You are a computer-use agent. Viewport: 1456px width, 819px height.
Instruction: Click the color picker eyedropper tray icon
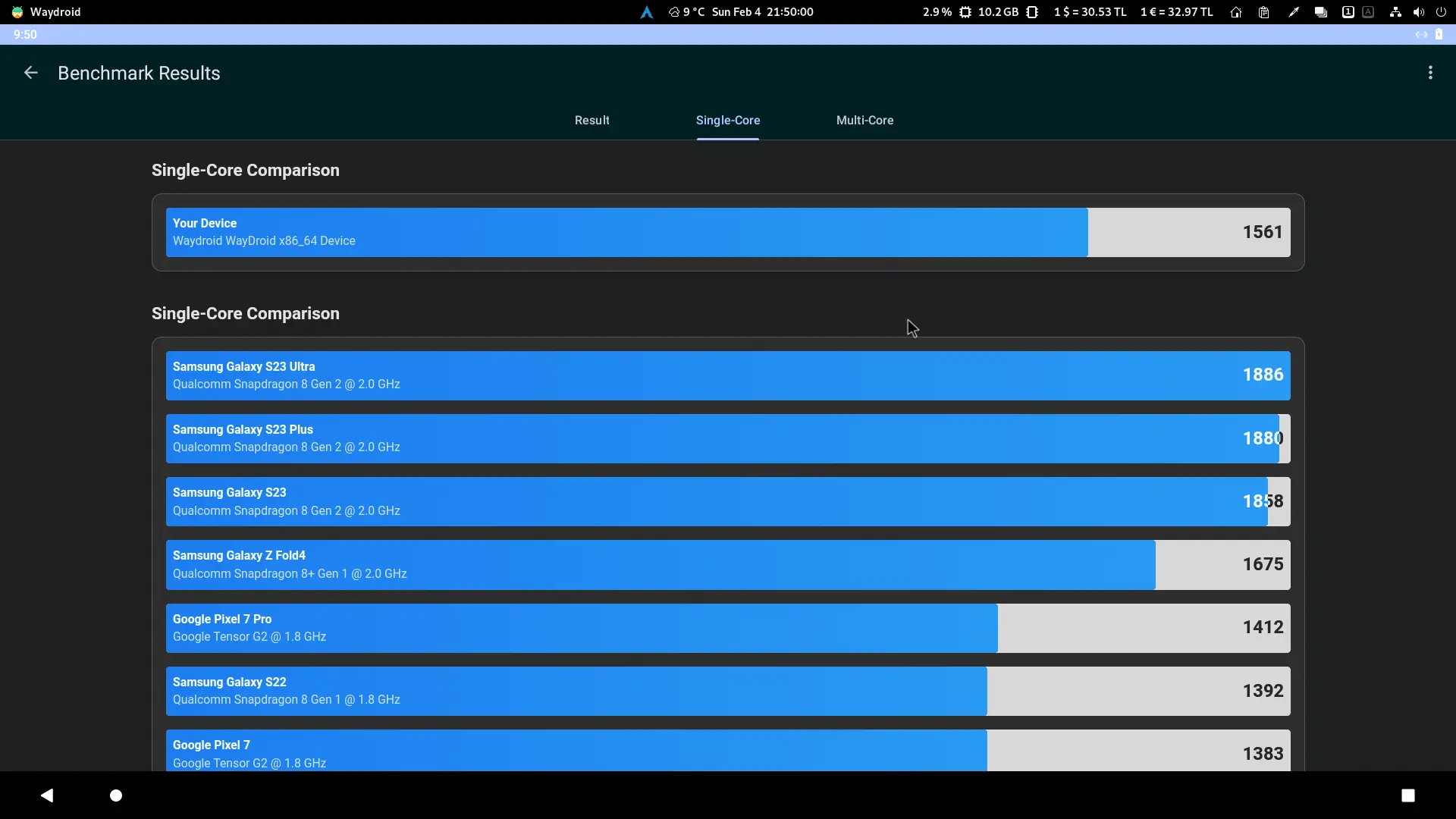[1293, 12]
